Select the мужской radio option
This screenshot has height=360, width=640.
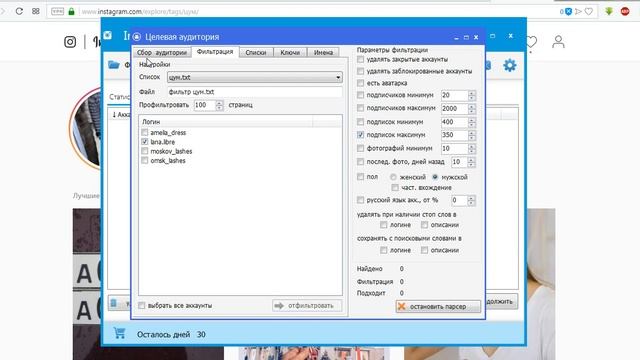(435, 177)
